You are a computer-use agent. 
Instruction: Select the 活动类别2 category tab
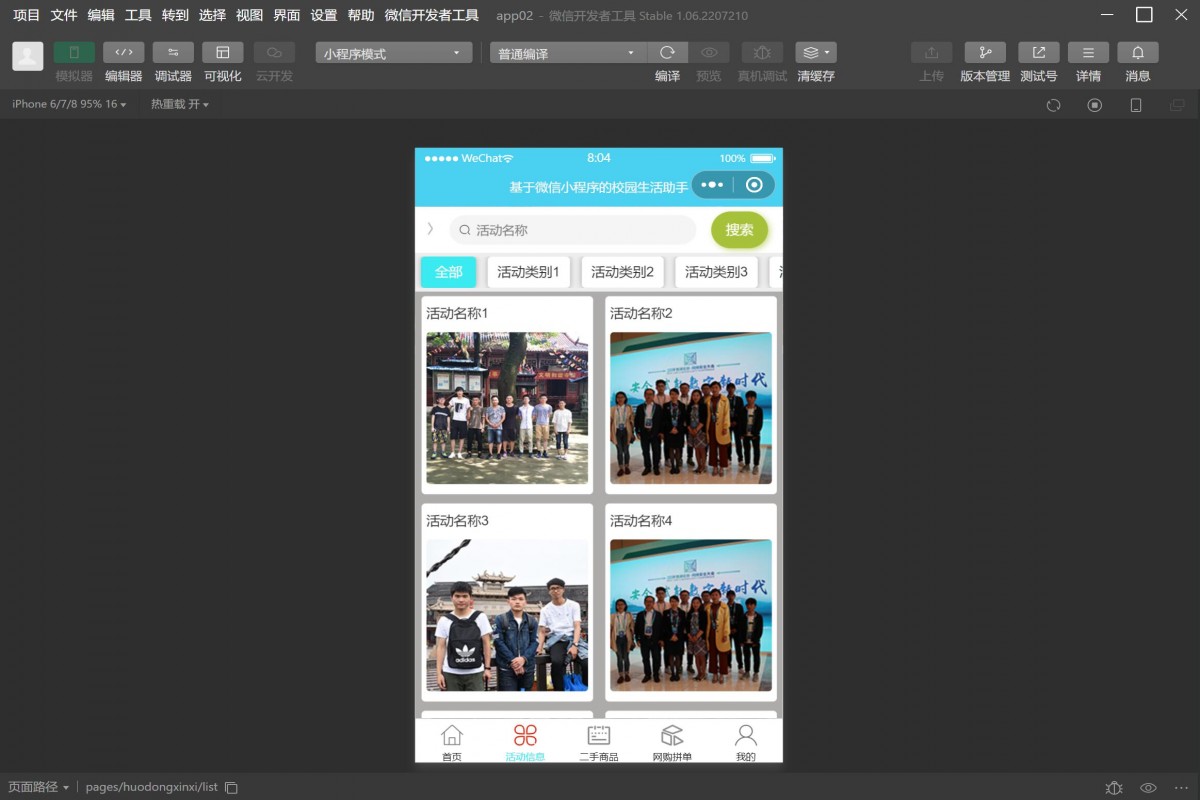point(622,272)
